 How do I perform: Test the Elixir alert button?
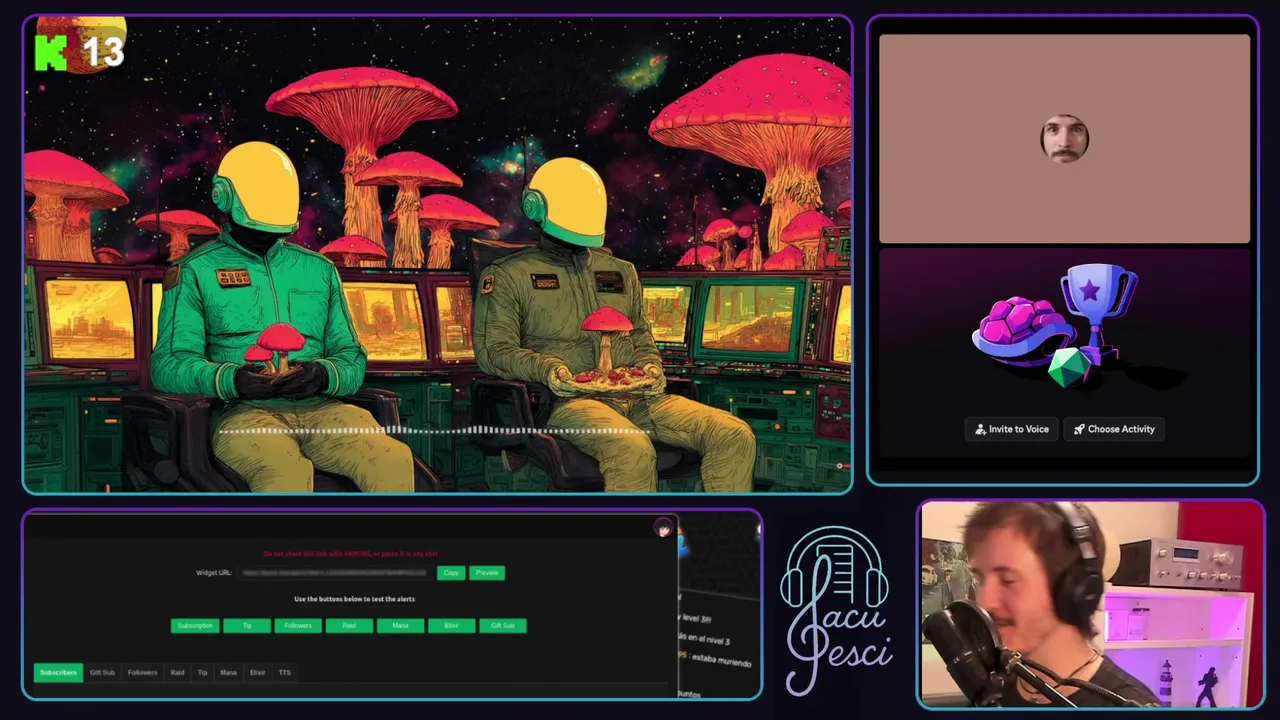pos(451,626)
